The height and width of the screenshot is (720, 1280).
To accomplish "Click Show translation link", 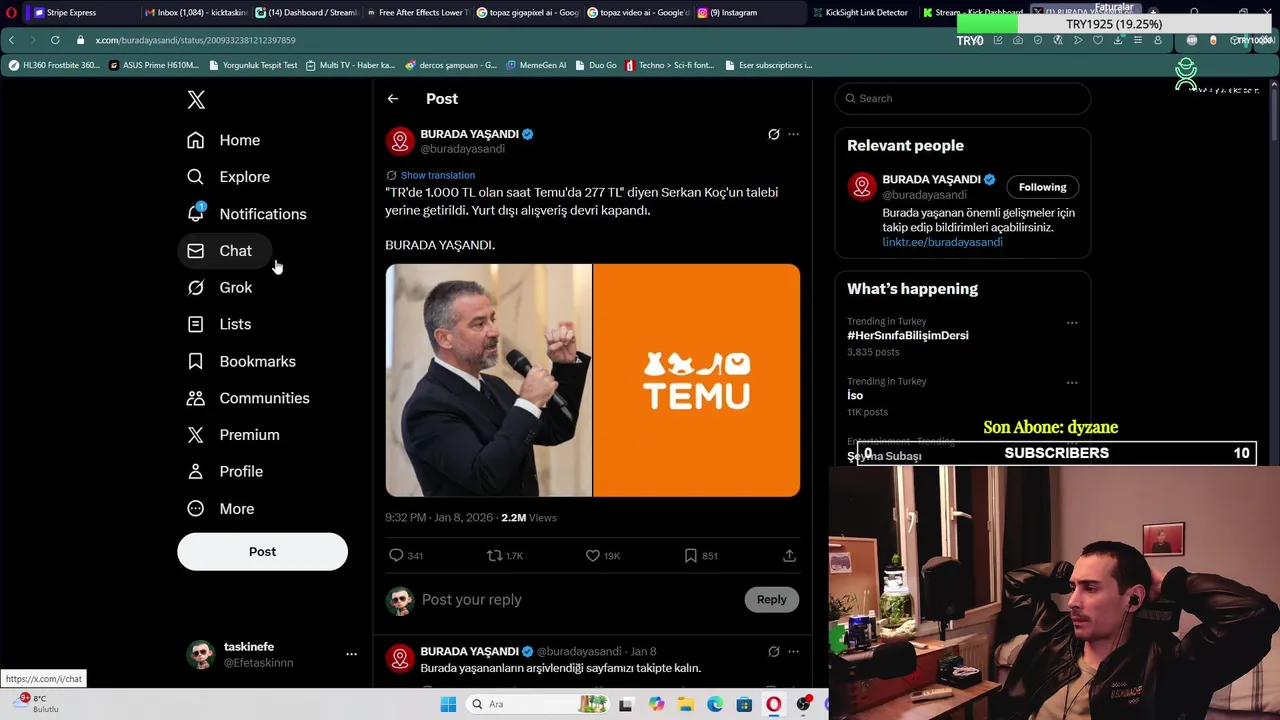I will 438,175.
